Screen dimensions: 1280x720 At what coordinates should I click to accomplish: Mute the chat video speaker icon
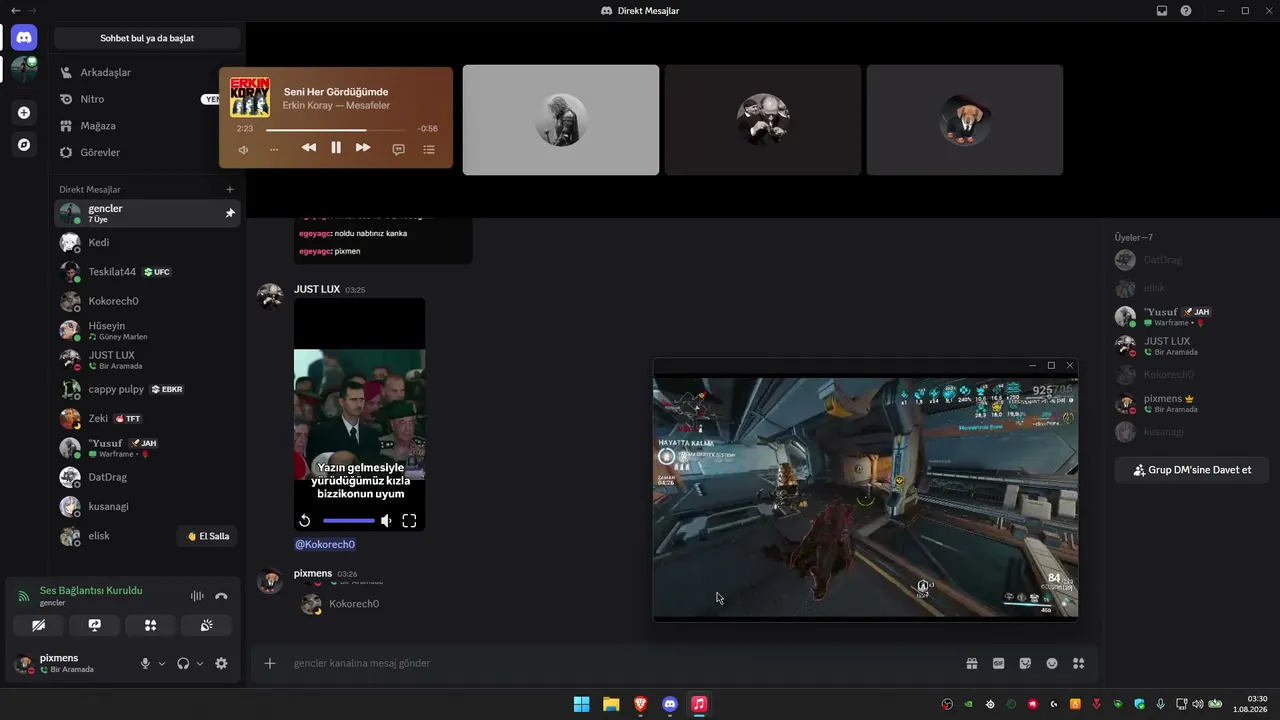pos(386,521)
